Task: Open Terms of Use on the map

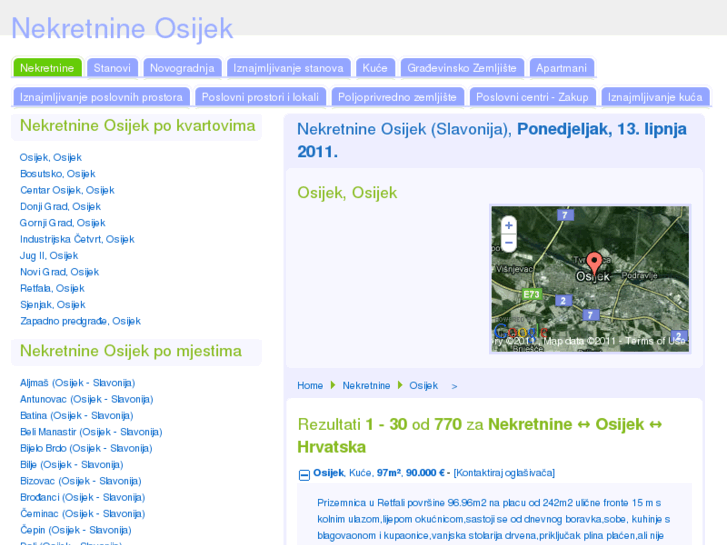Action: (655, 341)
